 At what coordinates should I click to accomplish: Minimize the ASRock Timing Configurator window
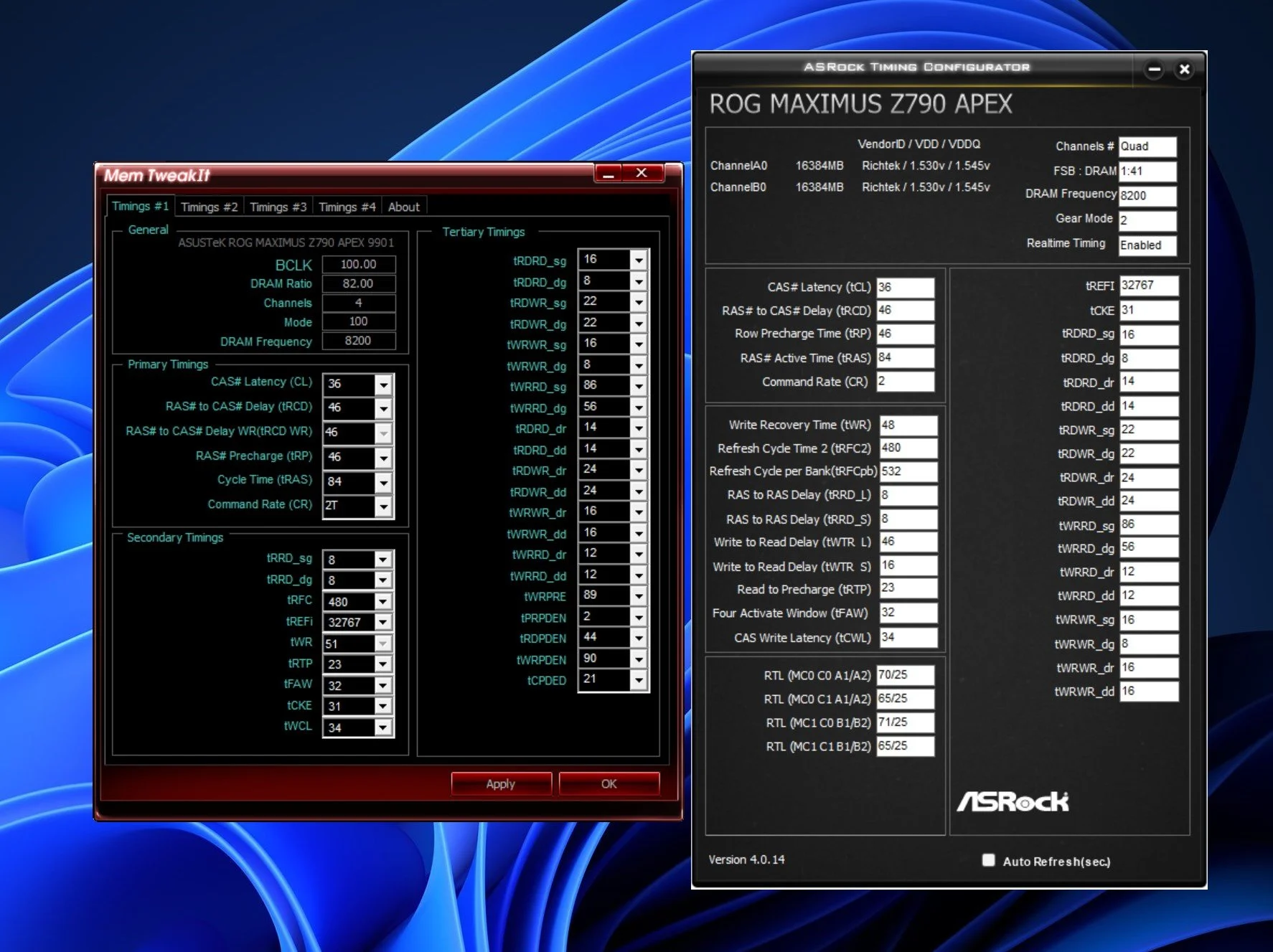pos(1154,69)
